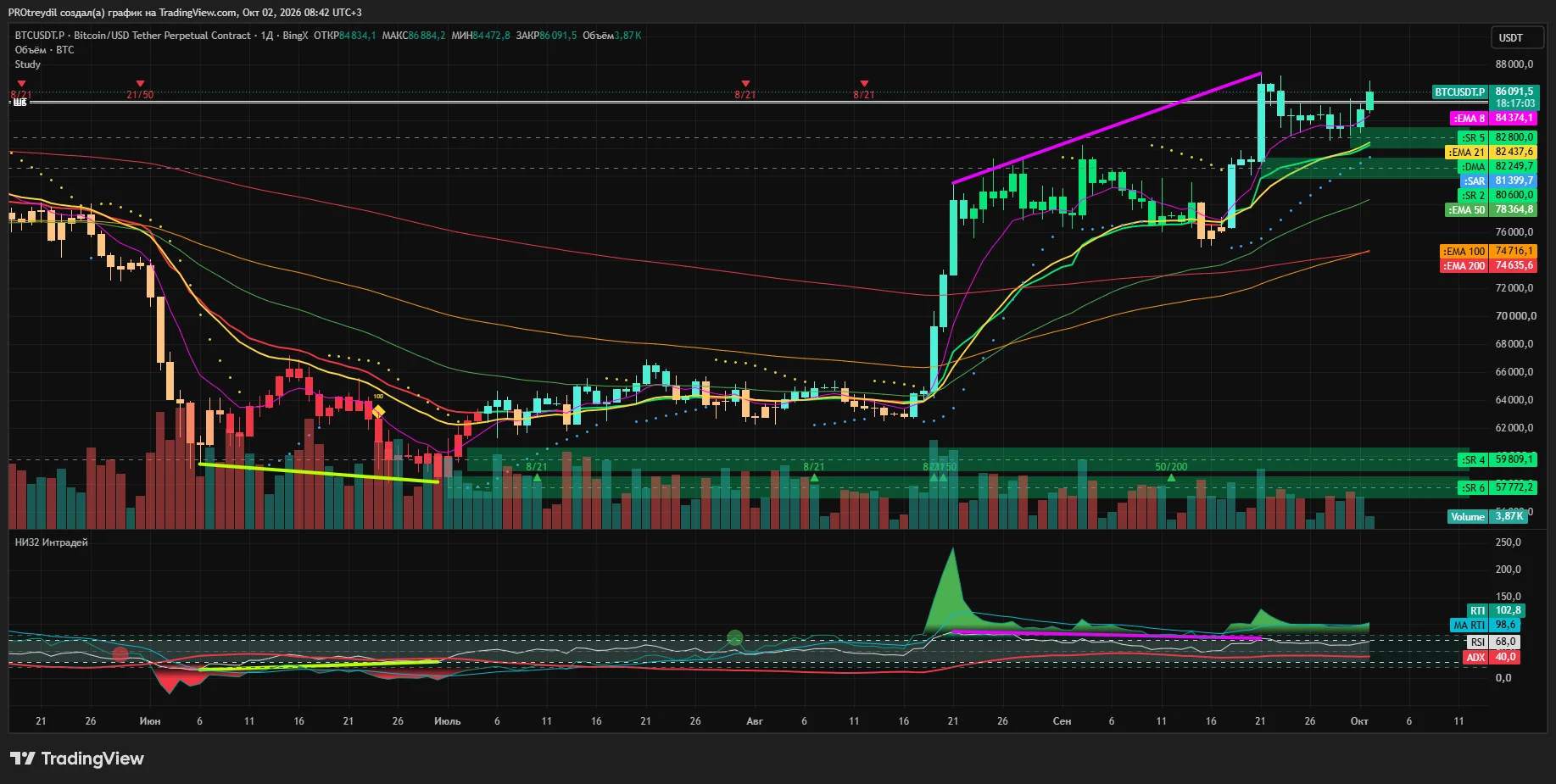Click the red circle signal in the indicator pane

tap(120, 653)
